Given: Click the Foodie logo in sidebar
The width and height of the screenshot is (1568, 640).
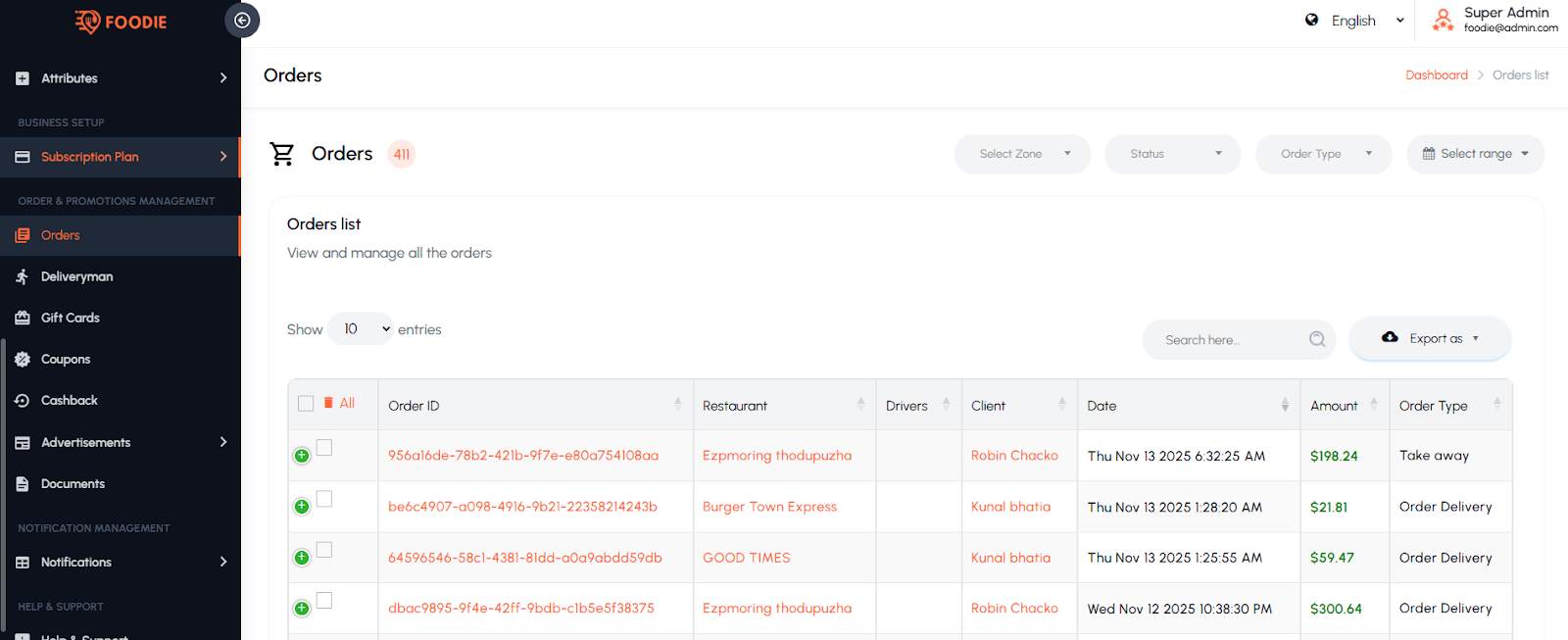Looking at the screenshot, I should point(121,22).
